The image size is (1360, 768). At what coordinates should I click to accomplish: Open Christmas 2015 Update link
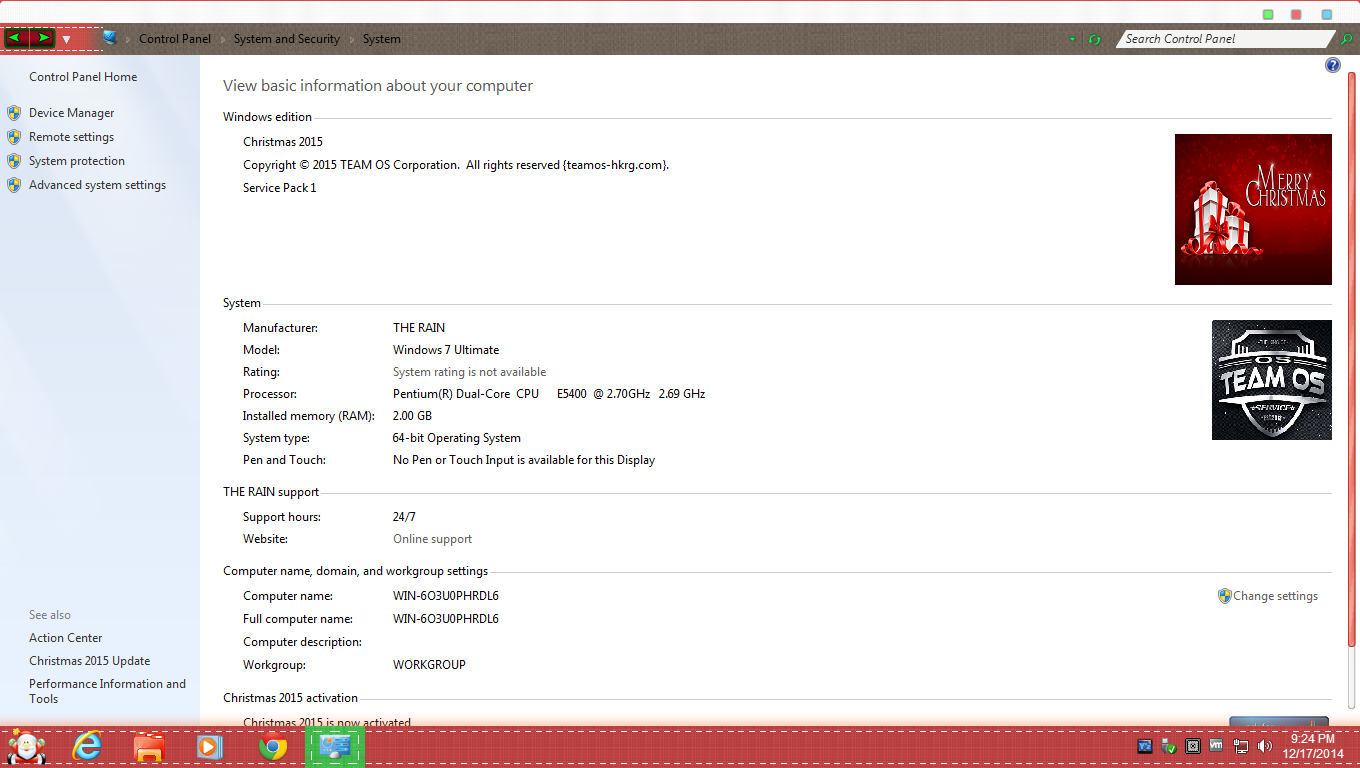click(89, 661)
